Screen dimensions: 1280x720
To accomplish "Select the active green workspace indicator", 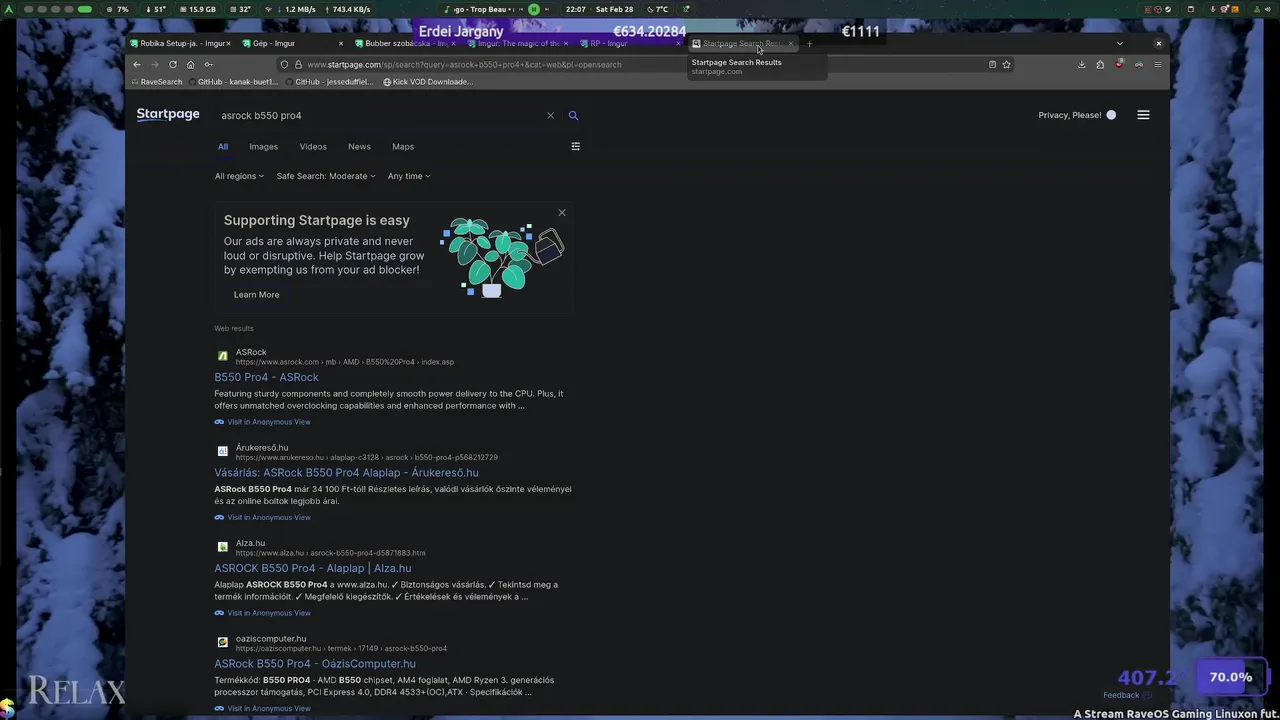I will pos(85,9).
